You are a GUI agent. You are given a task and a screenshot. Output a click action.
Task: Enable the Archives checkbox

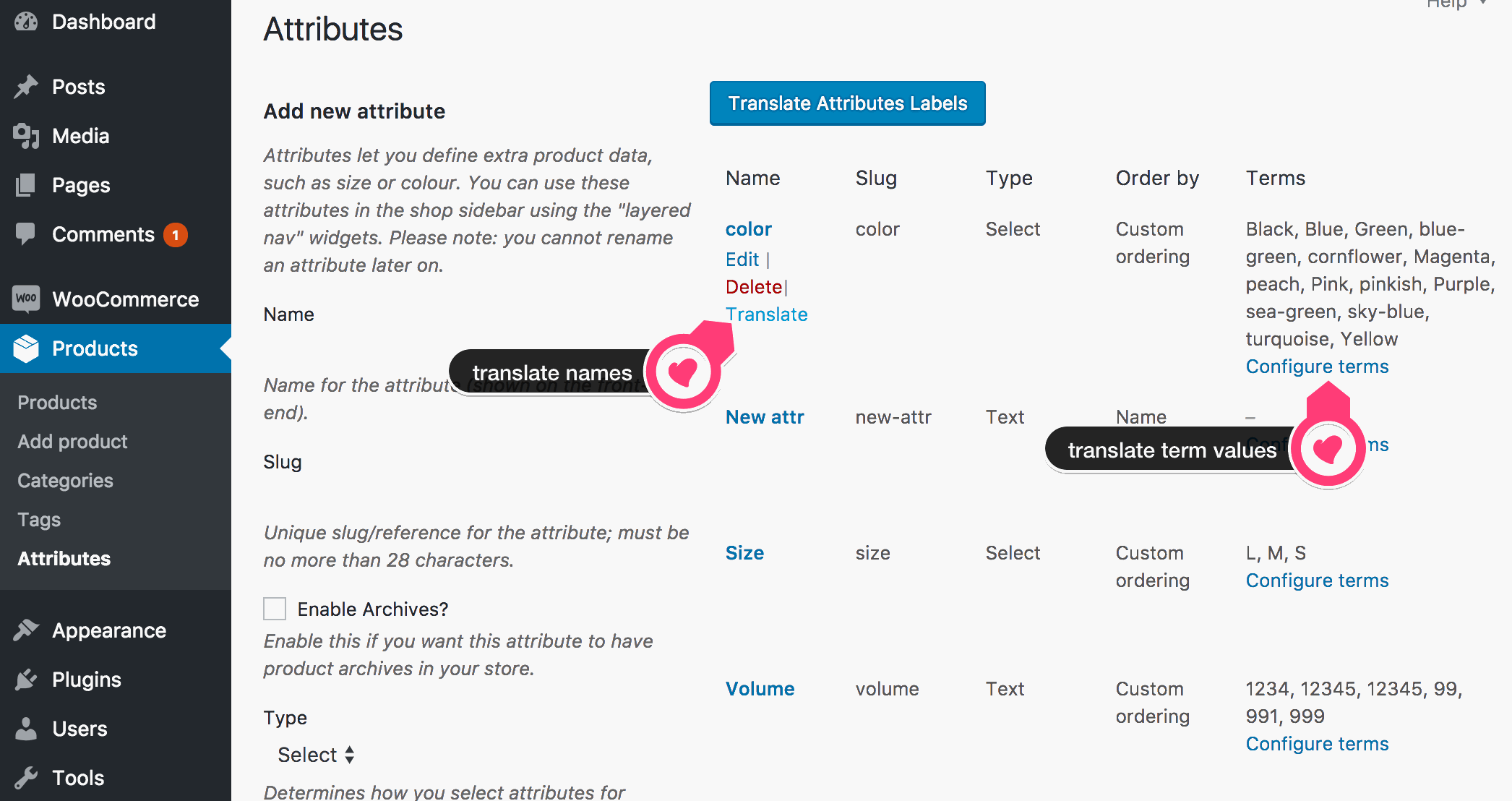click(275, 609)
